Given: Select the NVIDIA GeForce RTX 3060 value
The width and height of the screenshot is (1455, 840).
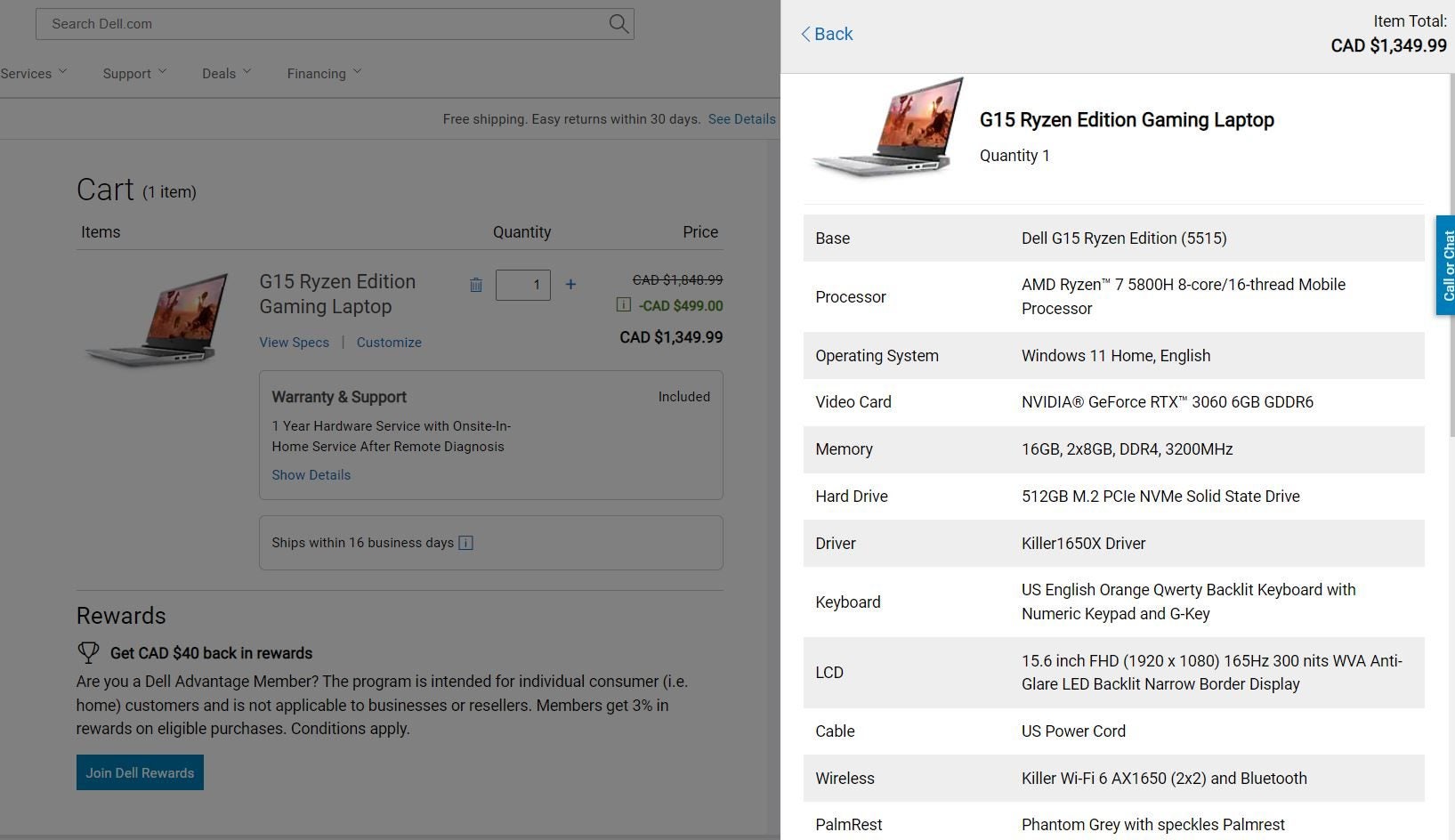Looking at the screenshot, I should click(x=1168, y=402).
